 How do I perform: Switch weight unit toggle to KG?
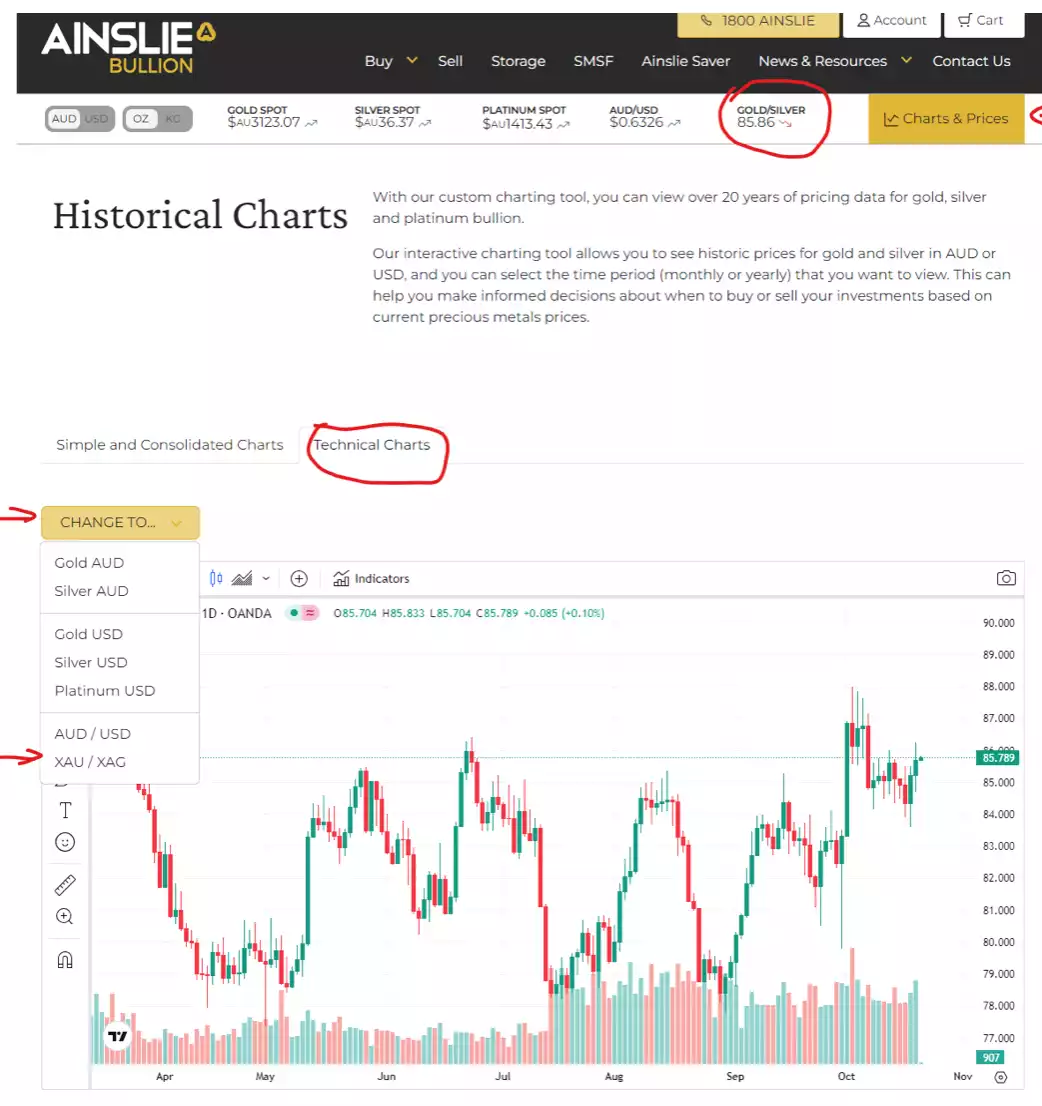[173, 119]
